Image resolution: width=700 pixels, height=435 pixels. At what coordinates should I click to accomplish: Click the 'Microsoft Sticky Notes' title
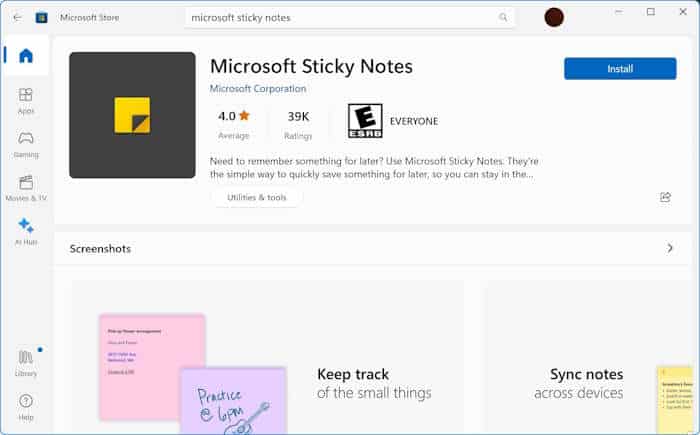(311, 67)
